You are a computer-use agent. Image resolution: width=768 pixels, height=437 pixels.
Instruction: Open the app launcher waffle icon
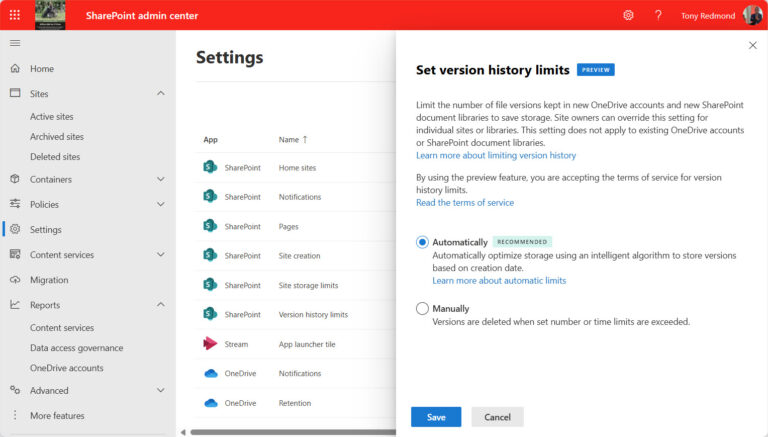pos(15,15)
